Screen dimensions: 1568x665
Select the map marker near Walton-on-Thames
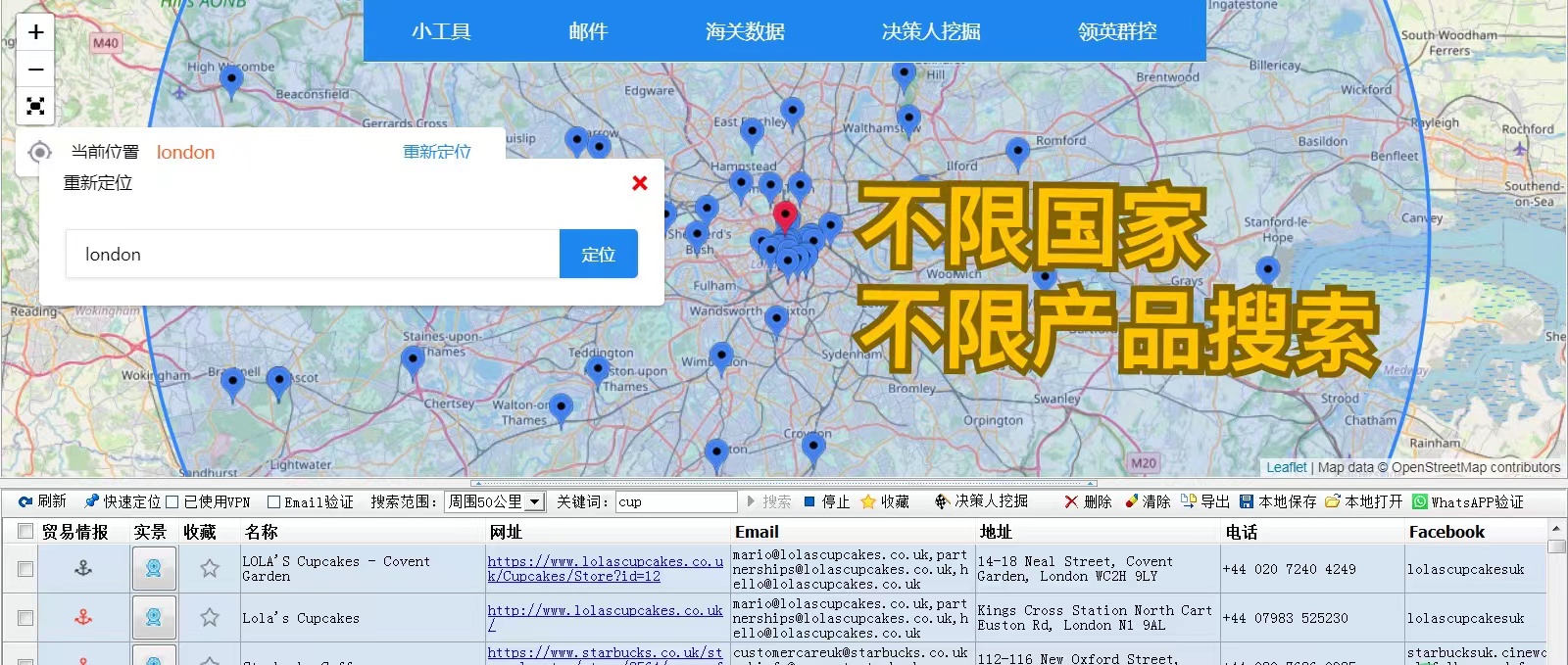point(561,408)
